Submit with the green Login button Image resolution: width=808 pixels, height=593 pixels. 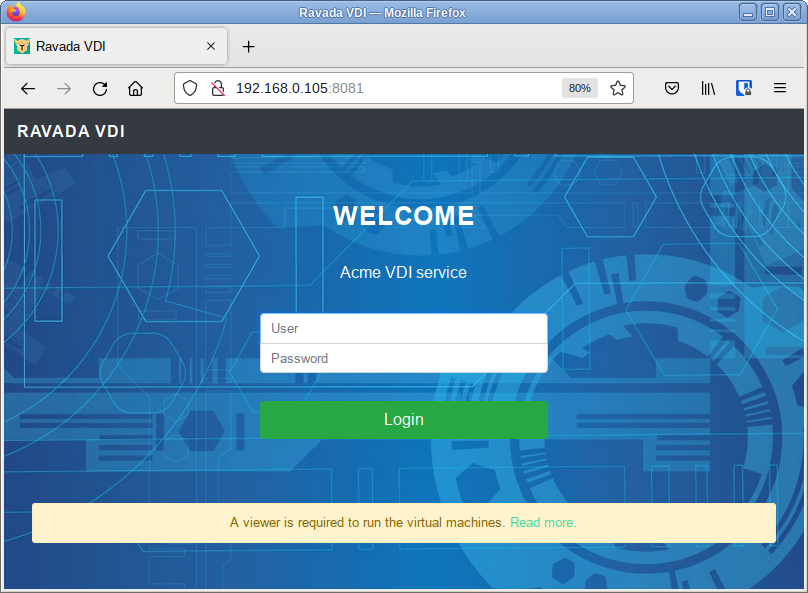404,420
